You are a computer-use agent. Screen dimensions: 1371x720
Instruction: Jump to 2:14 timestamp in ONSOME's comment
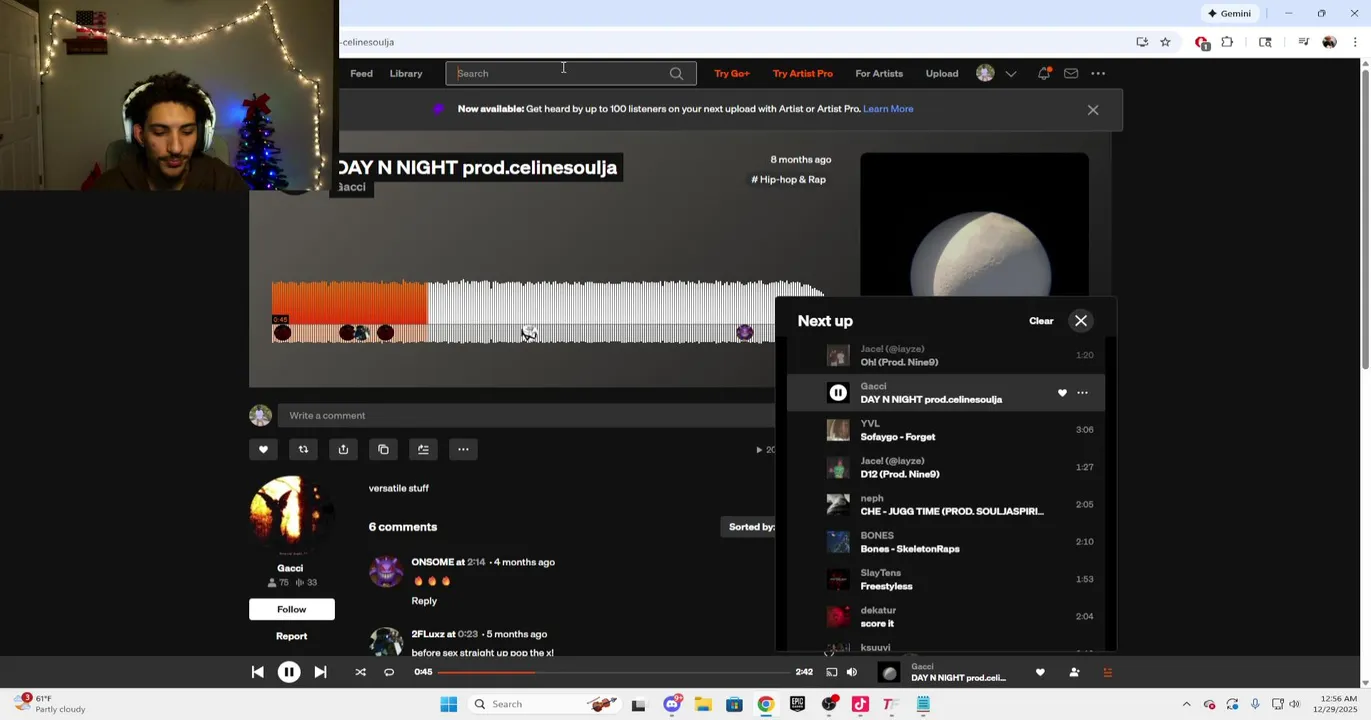476,562
